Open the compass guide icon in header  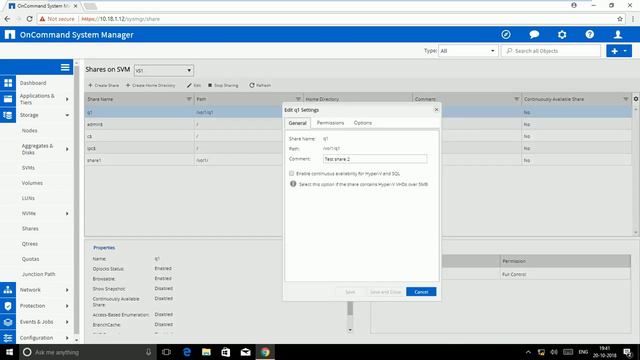(x=506, y=35)
